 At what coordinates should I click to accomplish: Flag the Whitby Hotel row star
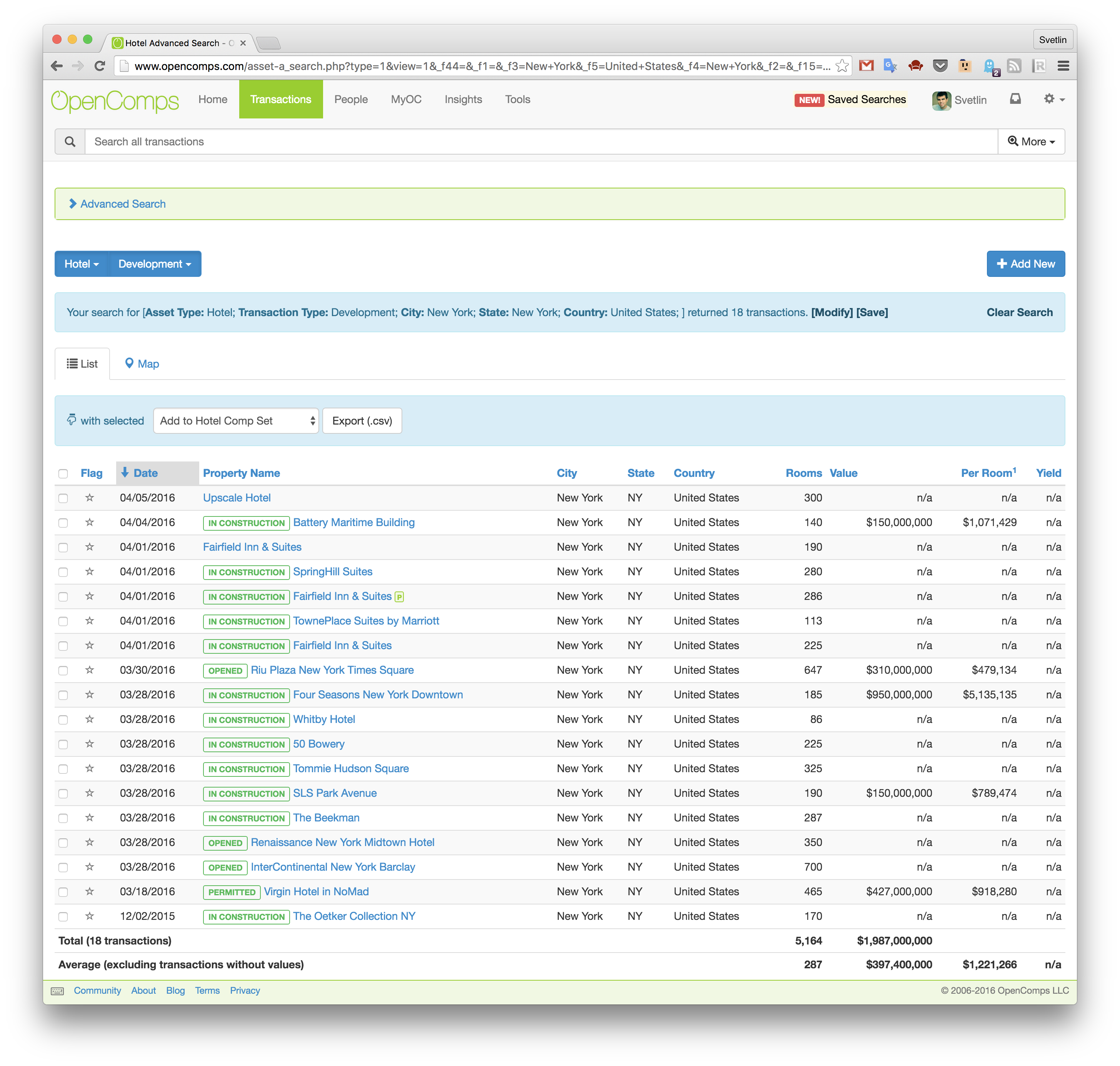(89, 720)
